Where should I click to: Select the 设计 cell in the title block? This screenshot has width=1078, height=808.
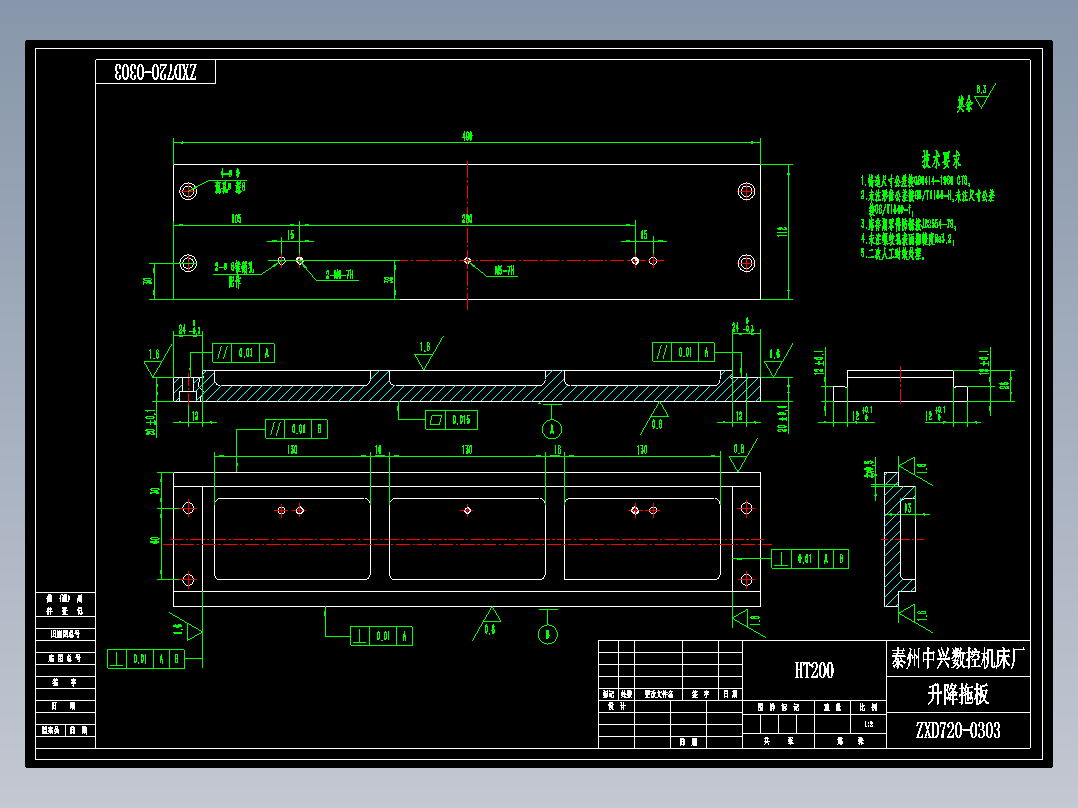617,706
